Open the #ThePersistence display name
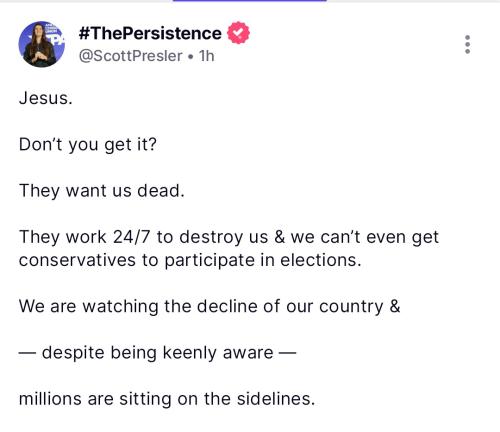Screen dimensions: 500x432 [150, 33]
